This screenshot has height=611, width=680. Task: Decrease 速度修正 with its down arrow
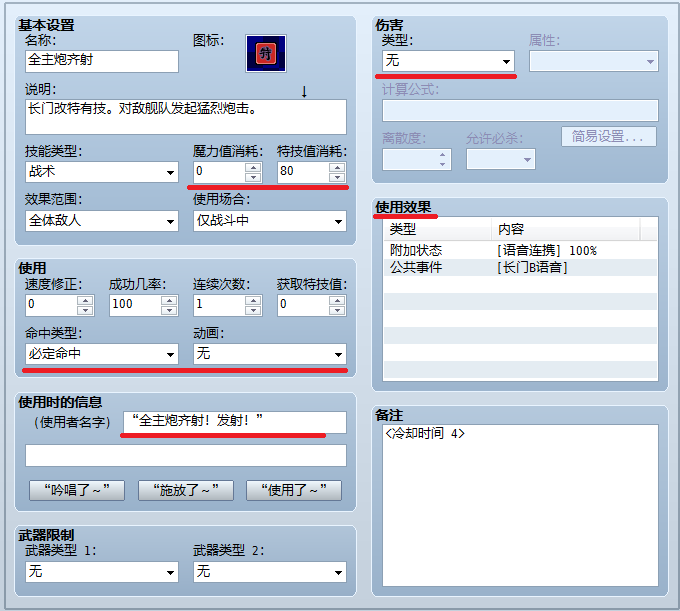click(x=85, y=310)
